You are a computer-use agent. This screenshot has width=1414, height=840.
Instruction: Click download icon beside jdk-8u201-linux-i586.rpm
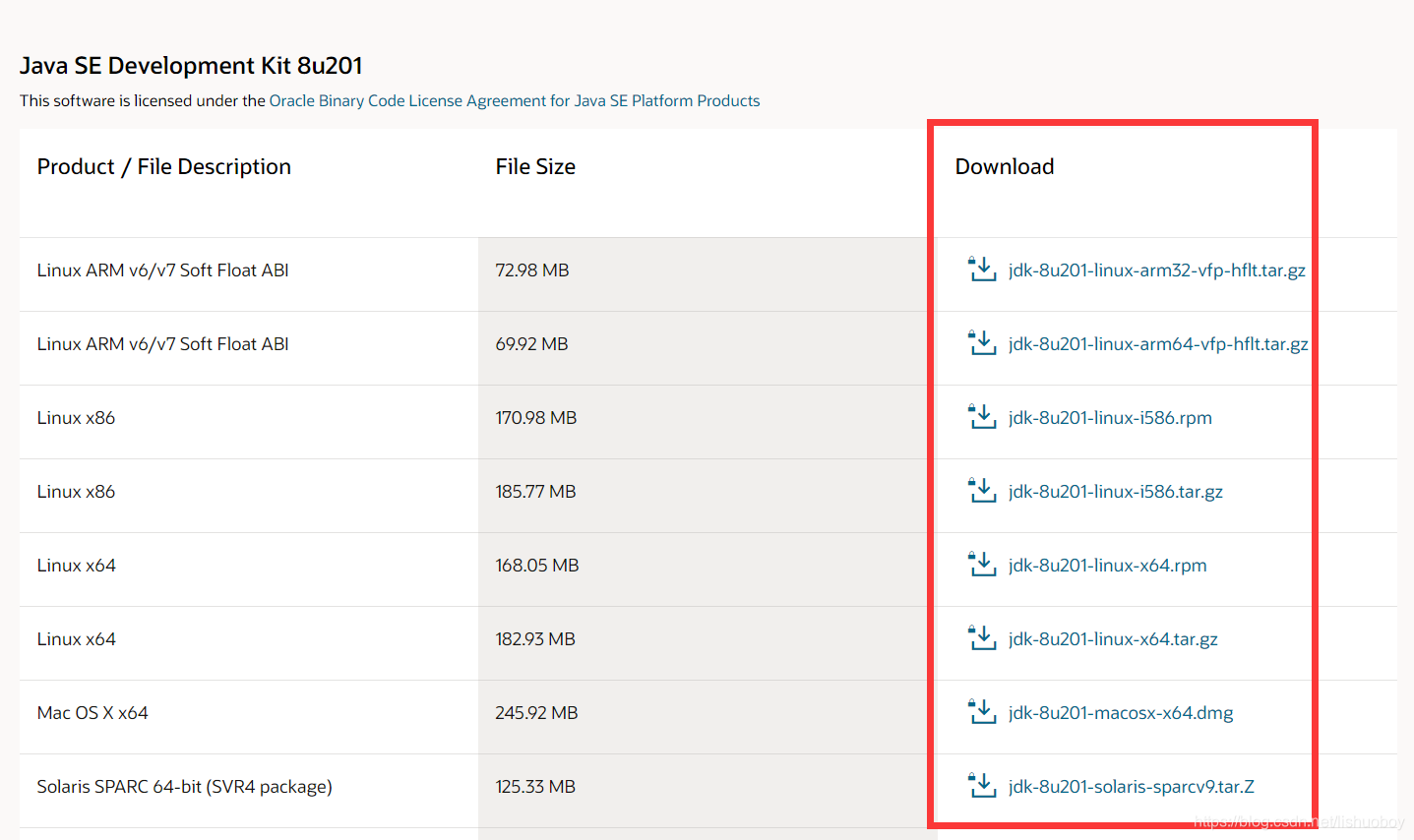coord(982,417)
